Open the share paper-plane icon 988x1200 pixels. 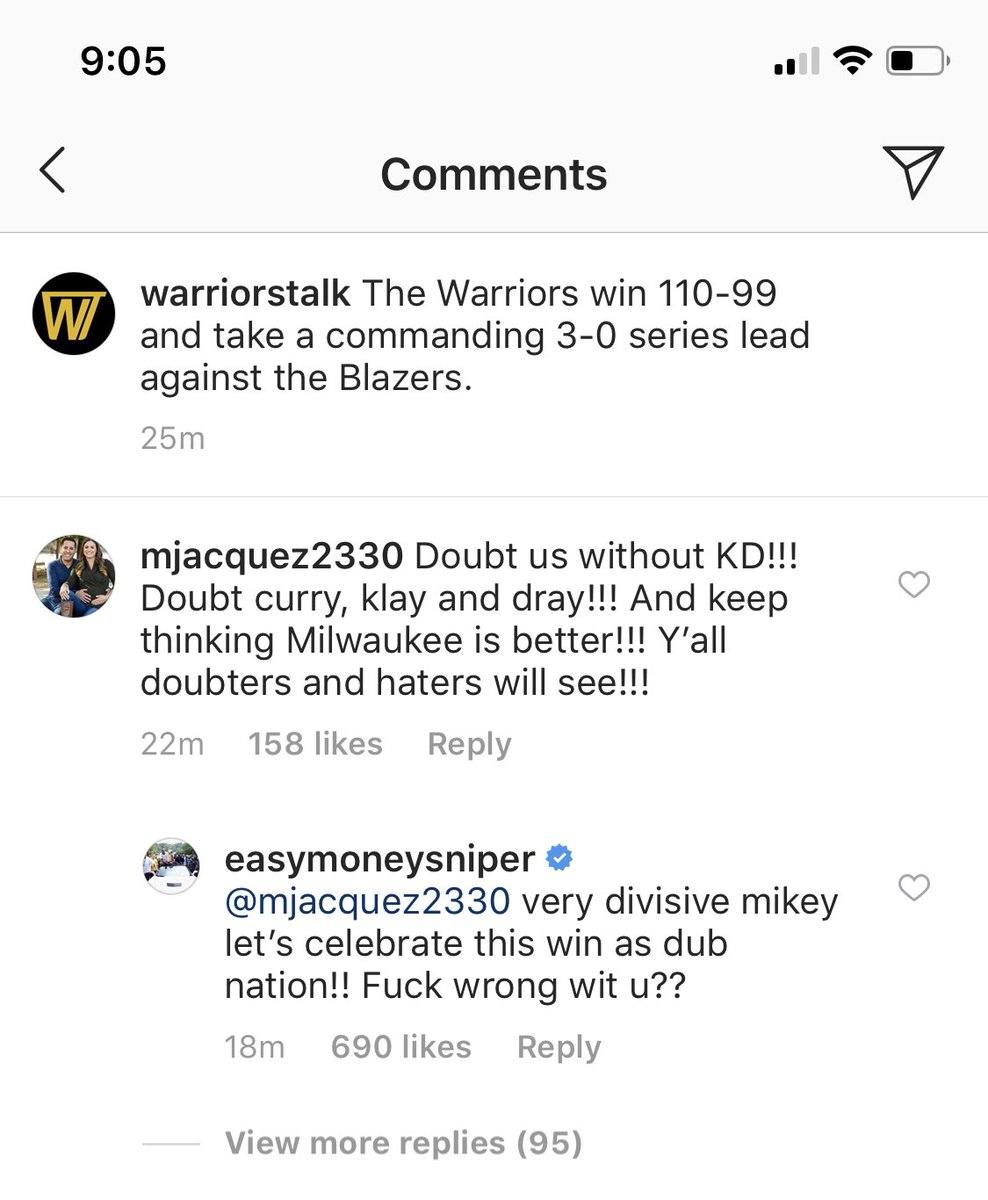(913, 171)
